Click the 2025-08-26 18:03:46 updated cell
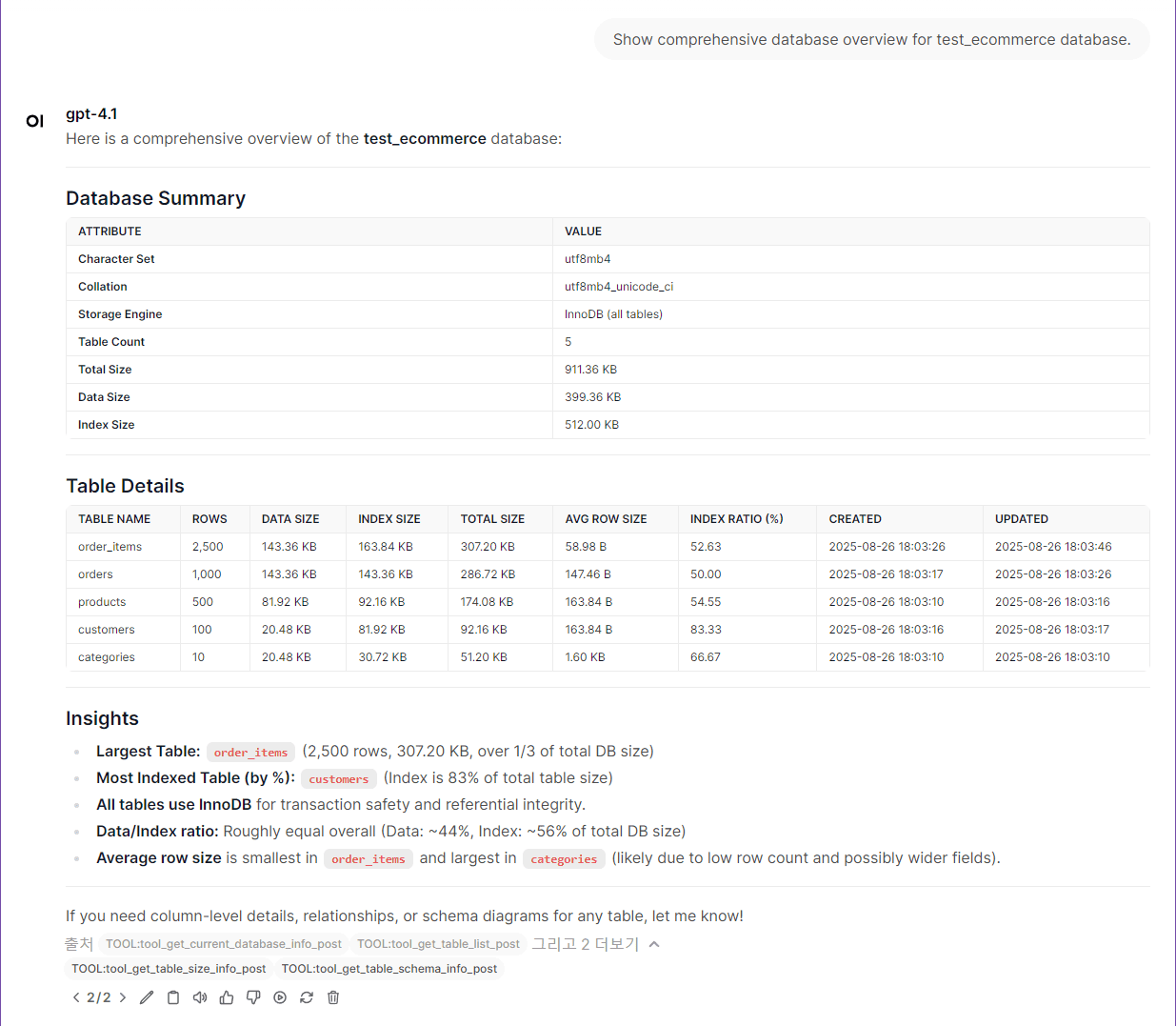 click(1066, 547)
